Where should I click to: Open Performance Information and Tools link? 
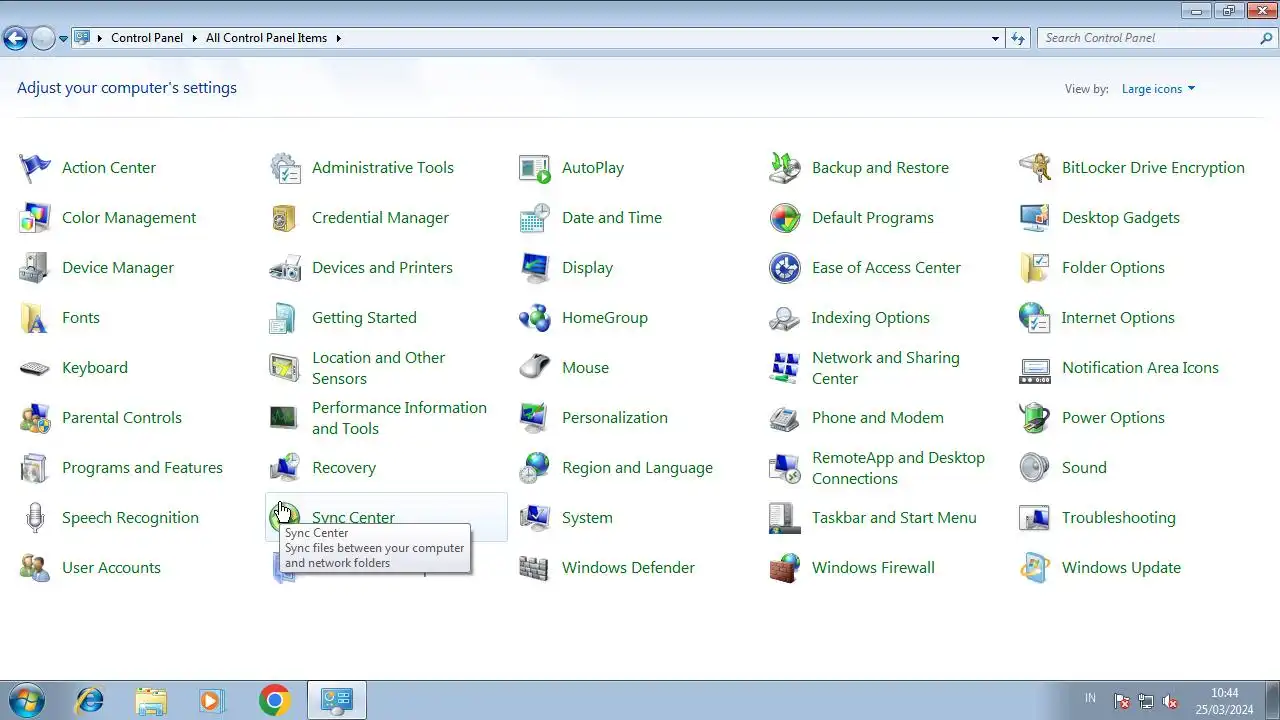399,418
